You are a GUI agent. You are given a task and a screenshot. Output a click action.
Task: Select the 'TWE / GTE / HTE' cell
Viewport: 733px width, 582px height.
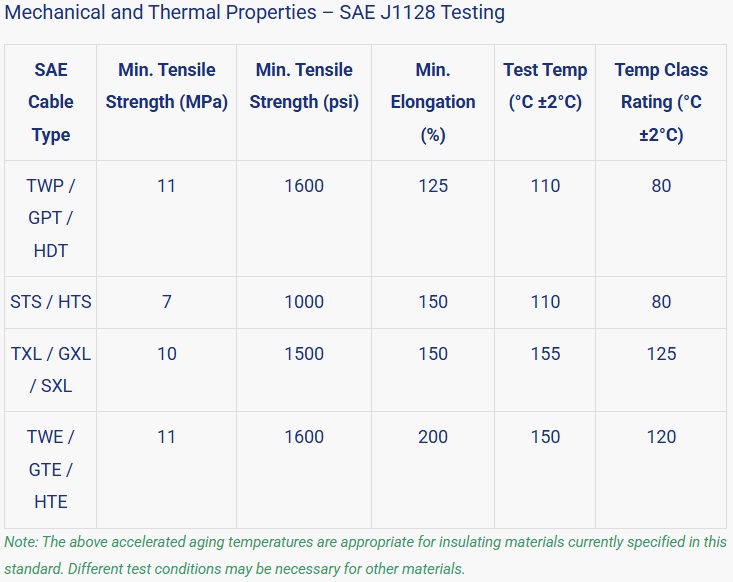(51, 469)
